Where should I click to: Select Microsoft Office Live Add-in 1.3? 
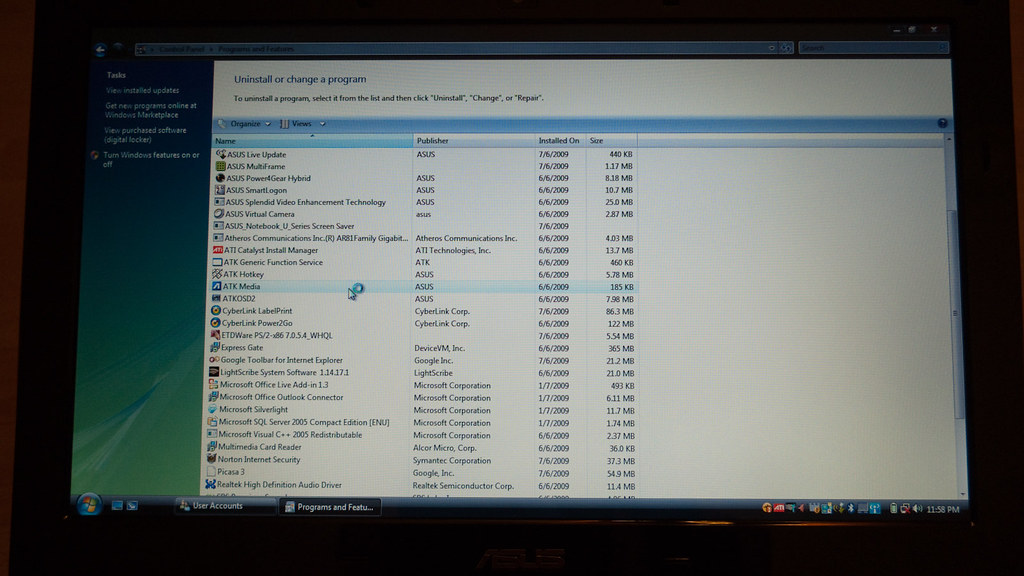[x=423, y=385]
